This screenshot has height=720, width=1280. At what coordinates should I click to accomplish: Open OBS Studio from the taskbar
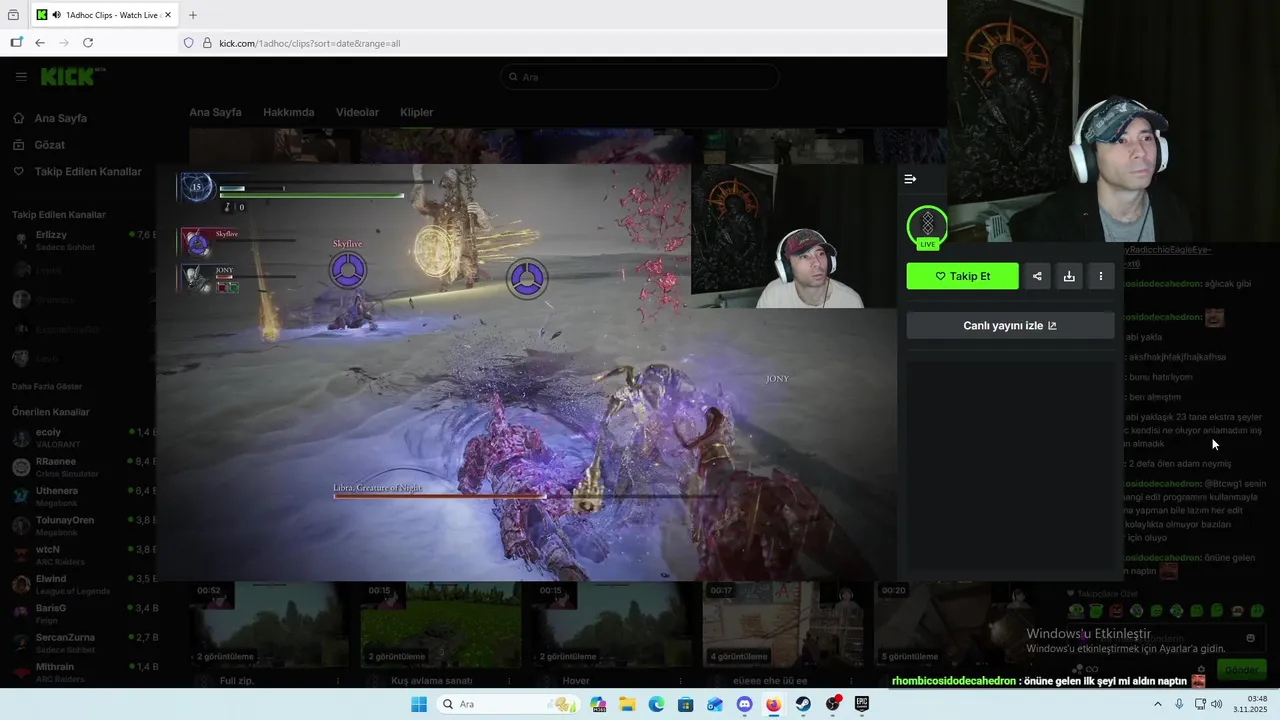click(x=833, y=704)
